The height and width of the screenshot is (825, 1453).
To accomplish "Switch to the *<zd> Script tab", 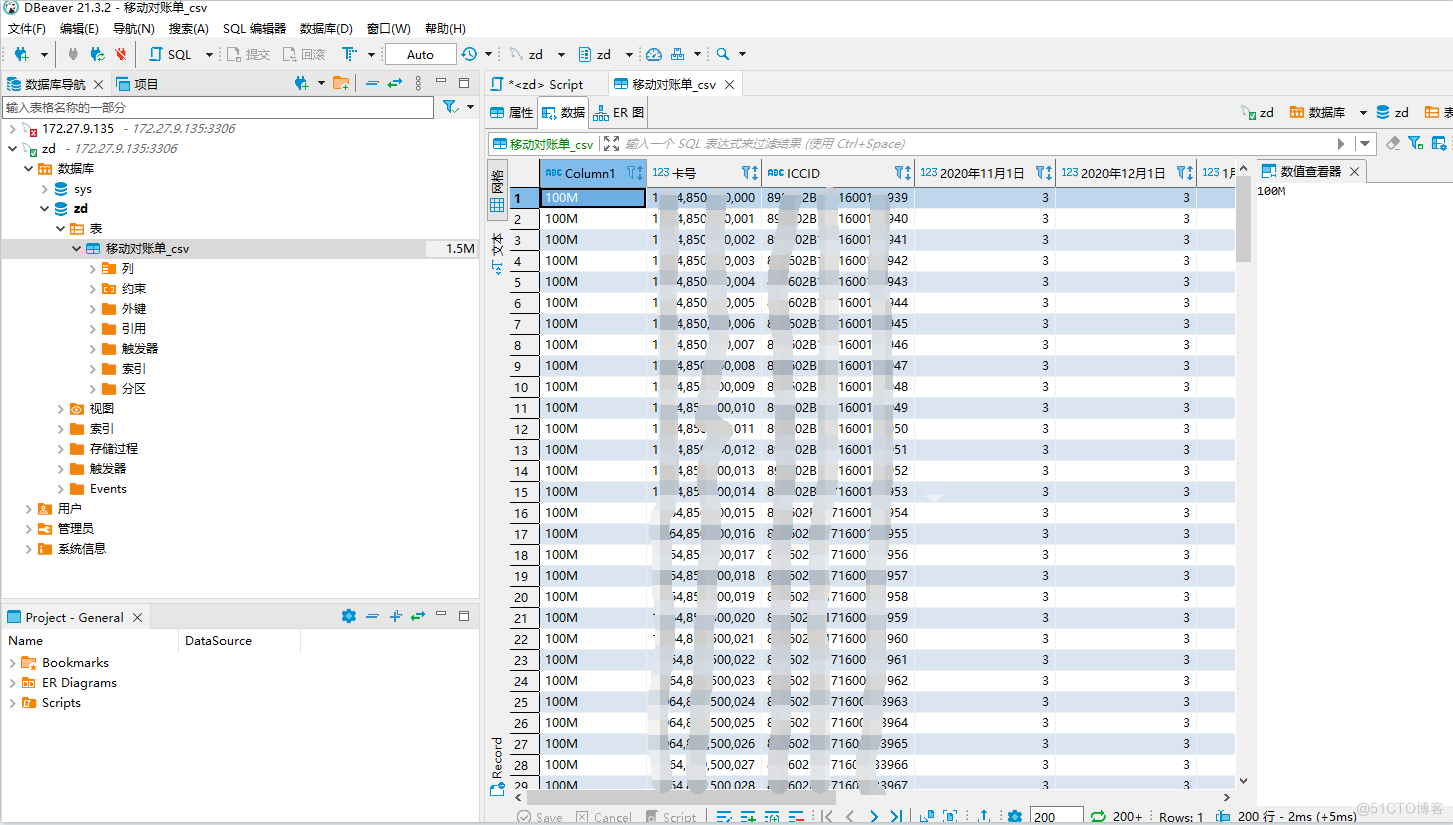I will tap(547, 84).
